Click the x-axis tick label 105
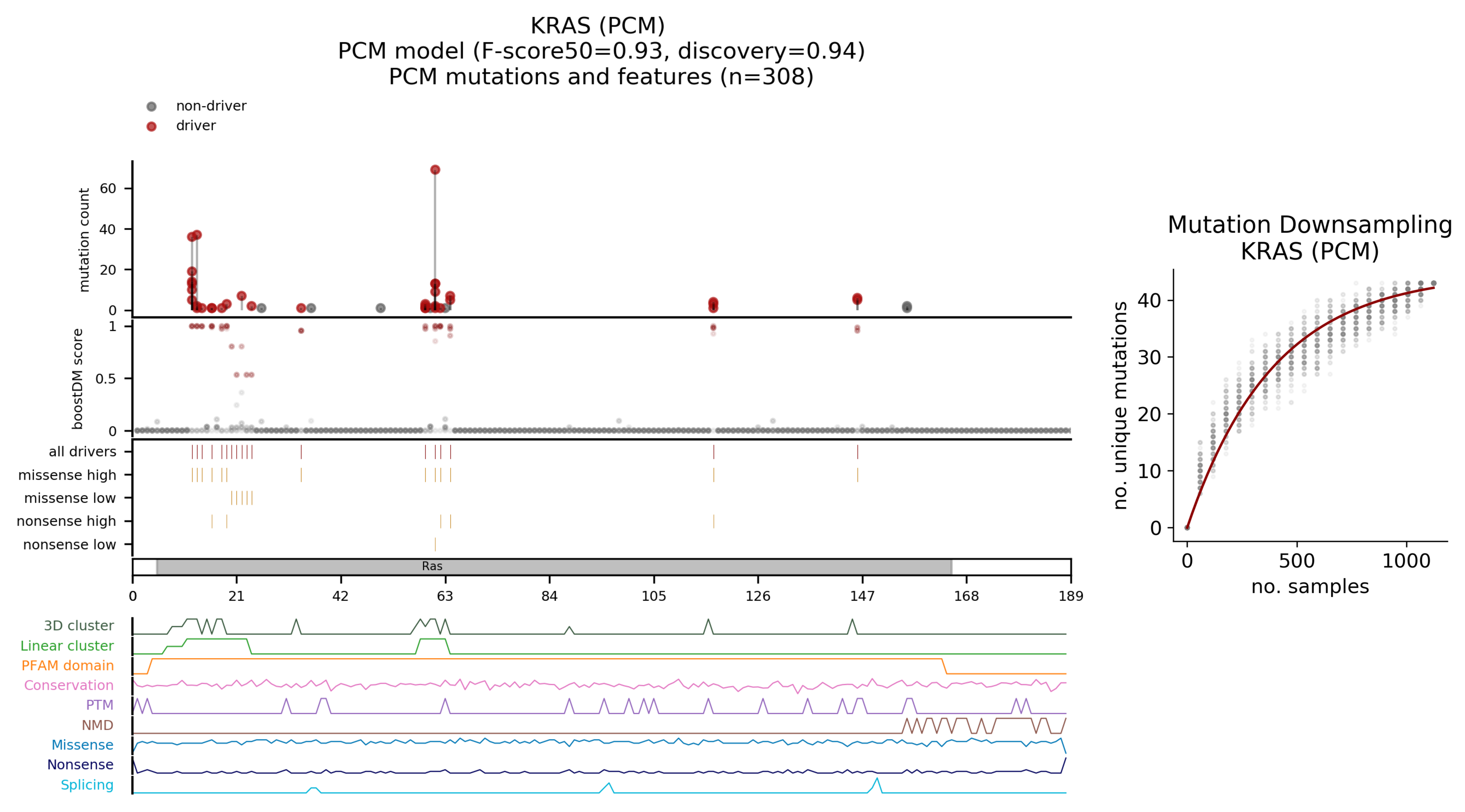Screen dimensions: 1465x812 [x=653, y=596]
